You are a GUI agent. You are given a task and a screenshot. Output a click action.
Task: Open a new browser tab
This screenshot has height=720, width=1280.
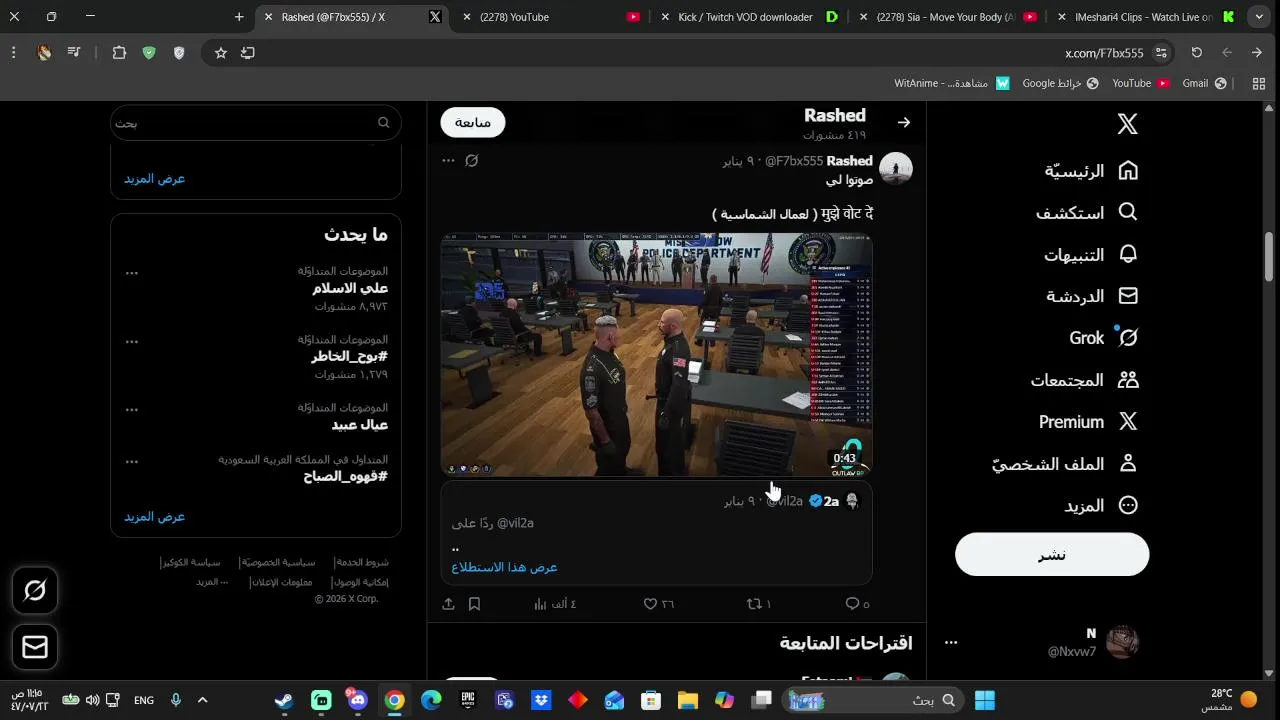[x=239, y=17]
